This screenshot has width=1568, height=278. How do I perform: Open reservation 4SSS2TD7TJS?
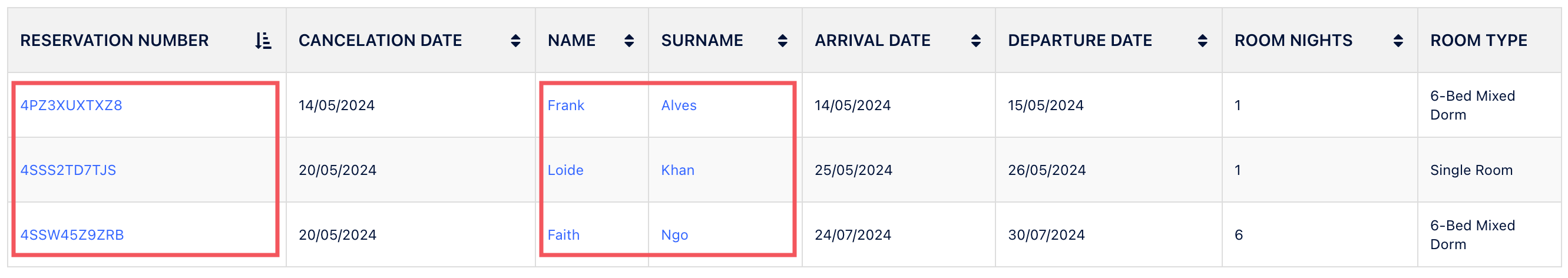click(x=68, y=170)
